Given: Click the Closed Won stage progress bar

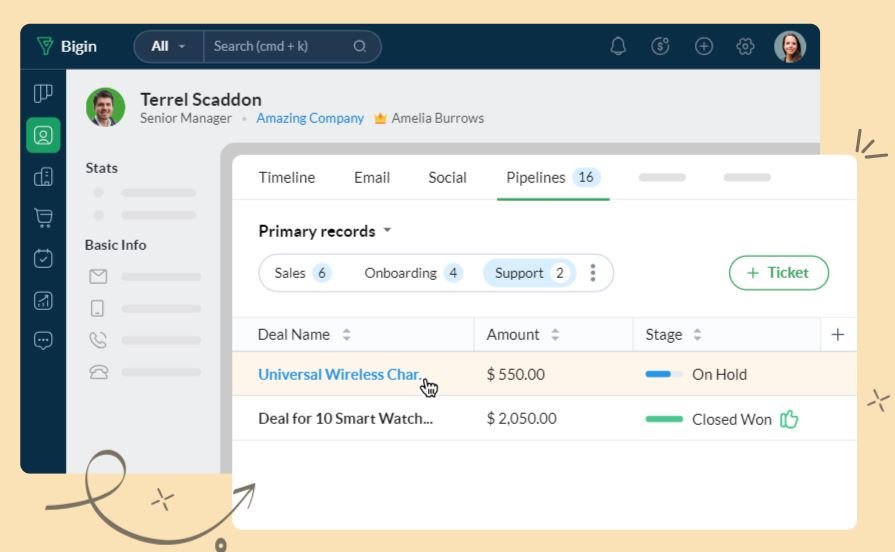Looking at the screenshot, I should click(x=664, y=419).
